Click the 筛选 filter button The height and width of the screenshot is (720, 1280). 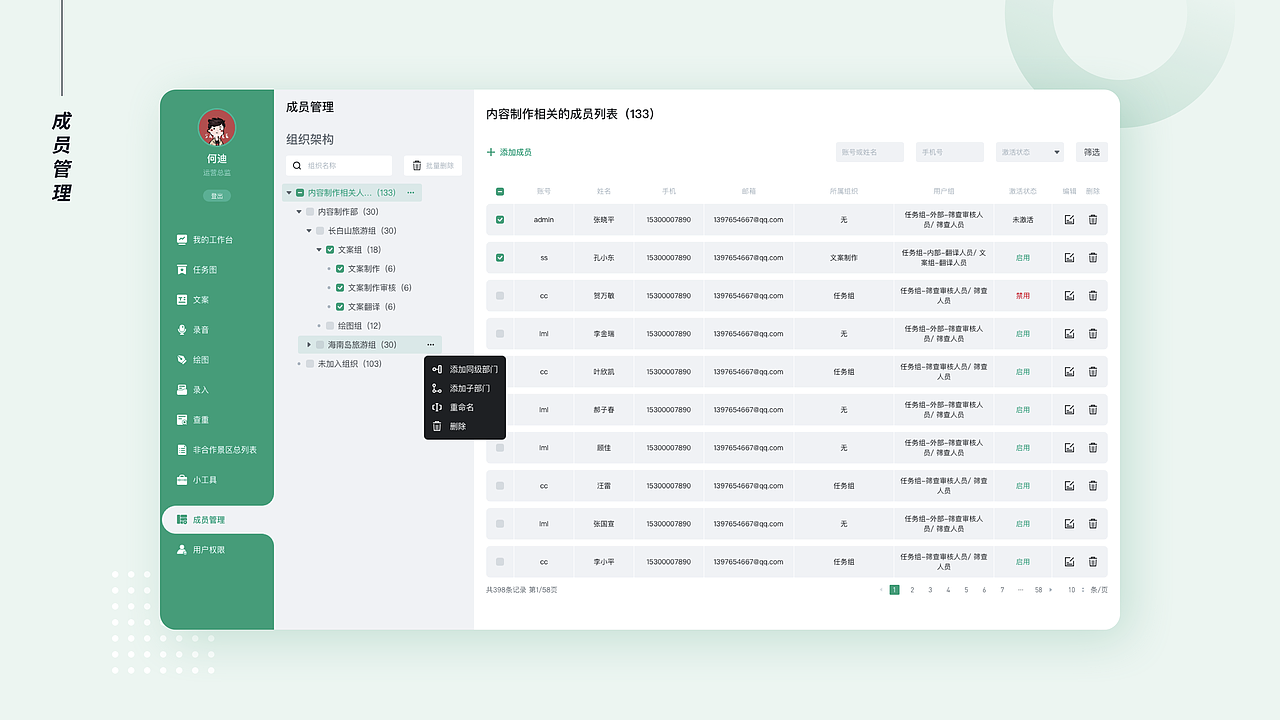(1092, 152)
